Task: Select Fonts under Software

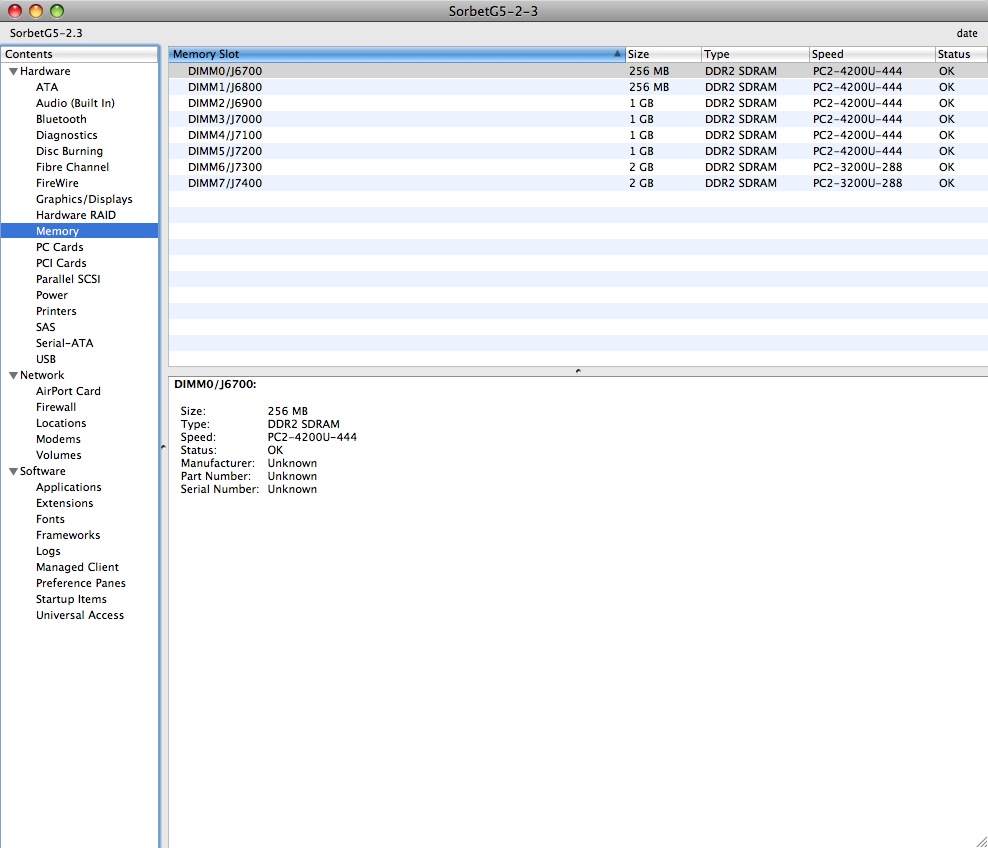Action: [x=50, y=519]
